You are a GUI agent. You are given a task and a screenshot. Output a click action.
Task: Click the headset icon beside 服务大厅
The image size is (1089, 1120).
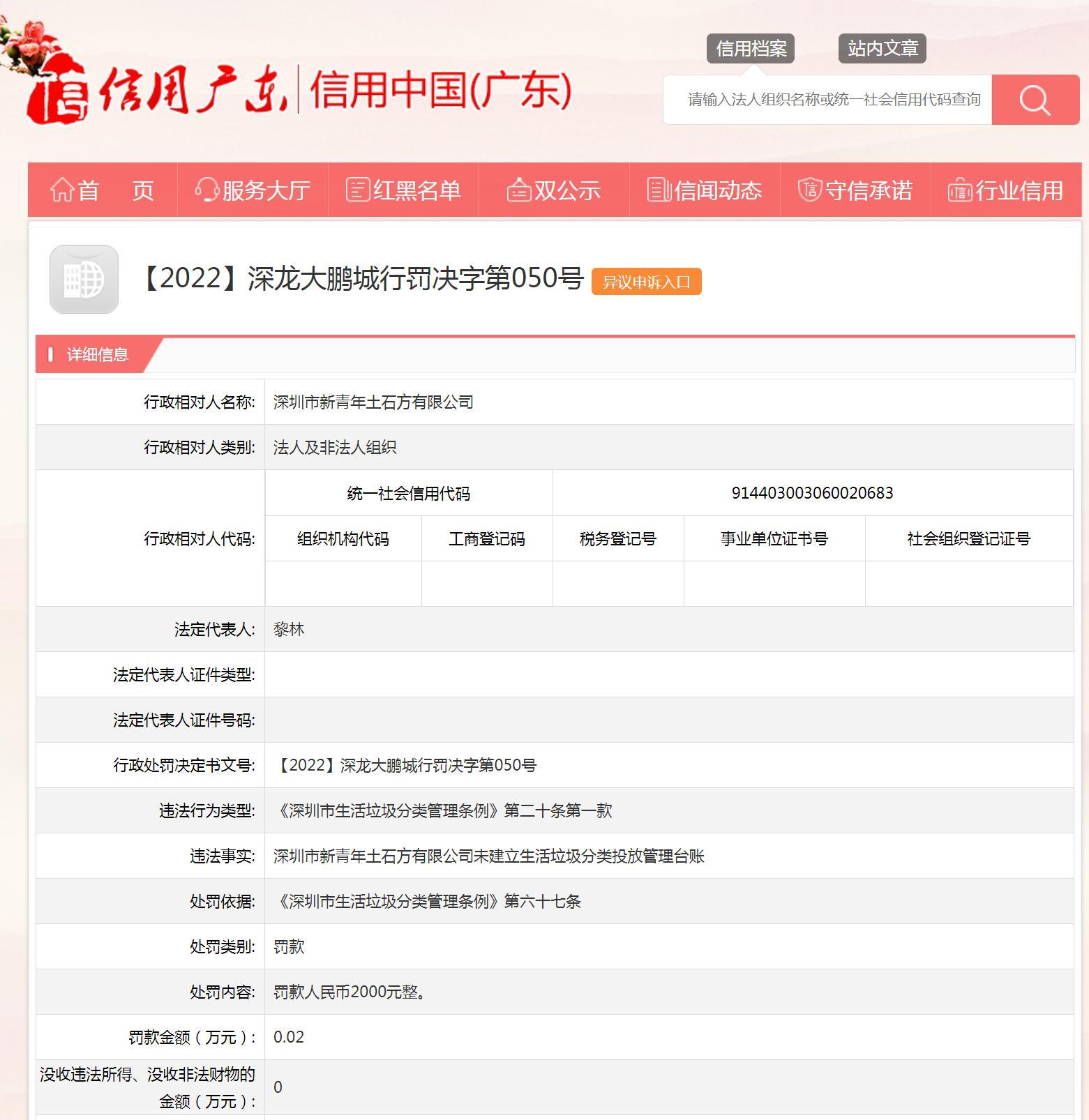(206, 190)
